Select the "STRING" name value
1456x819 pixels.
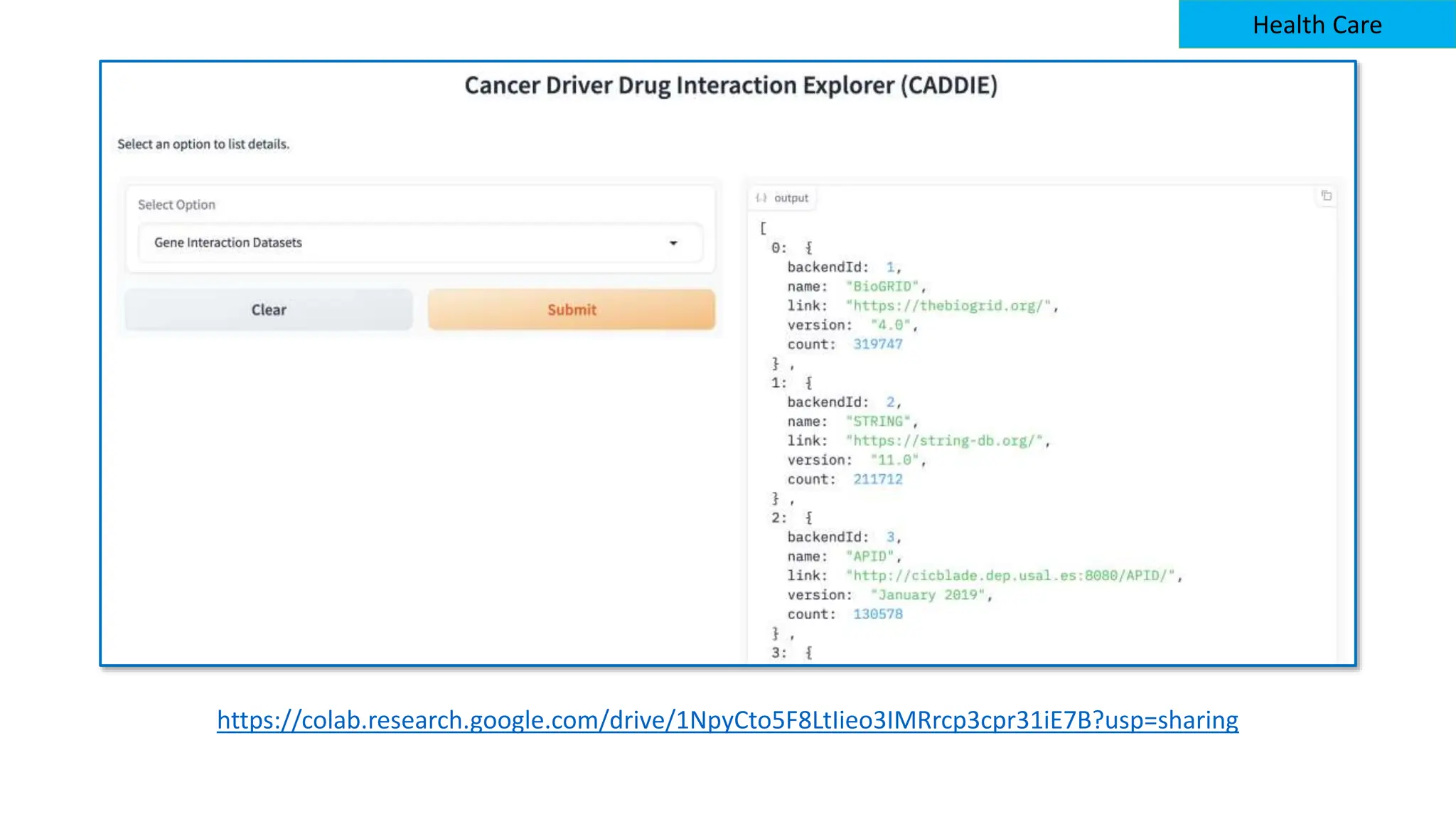pyautogui.click(x=878, y=422)
